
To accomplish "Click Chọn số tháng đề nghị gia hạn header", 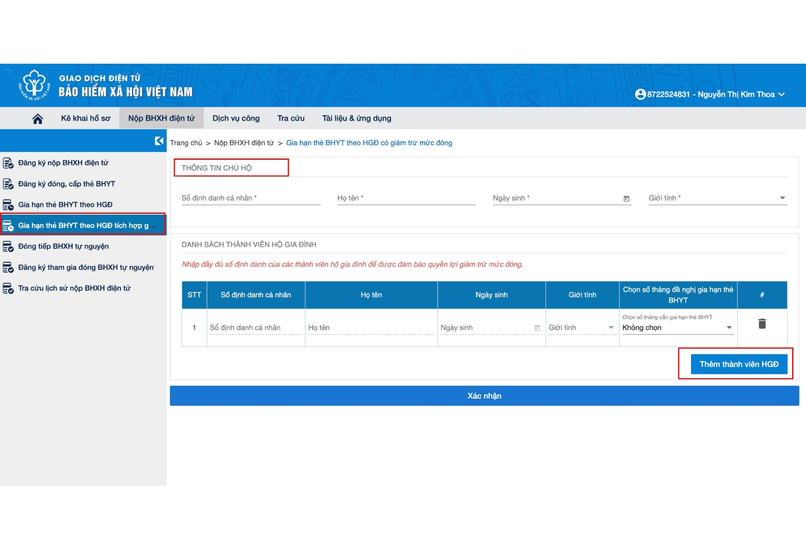I will pos(678,295).
